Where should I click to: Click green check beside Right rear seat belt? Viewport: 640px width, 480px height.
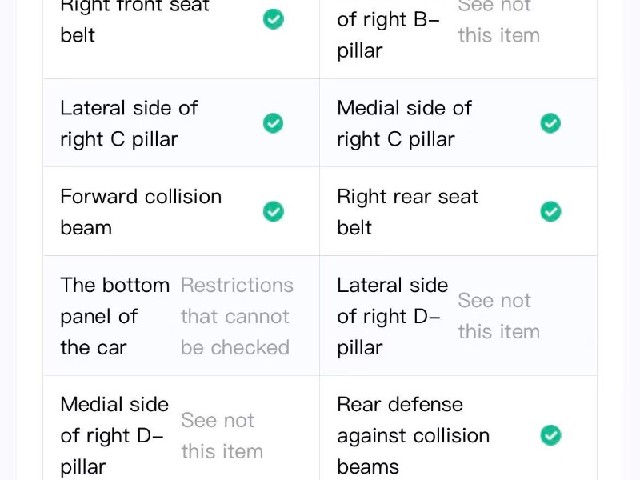tap(551, 211)
